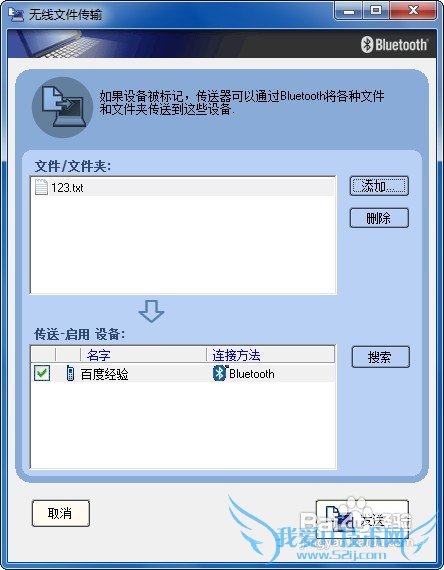This screenshot has width=444, height=570.
Task: Click the Bluetooth icon in connection method column
Action: point(219,373)
